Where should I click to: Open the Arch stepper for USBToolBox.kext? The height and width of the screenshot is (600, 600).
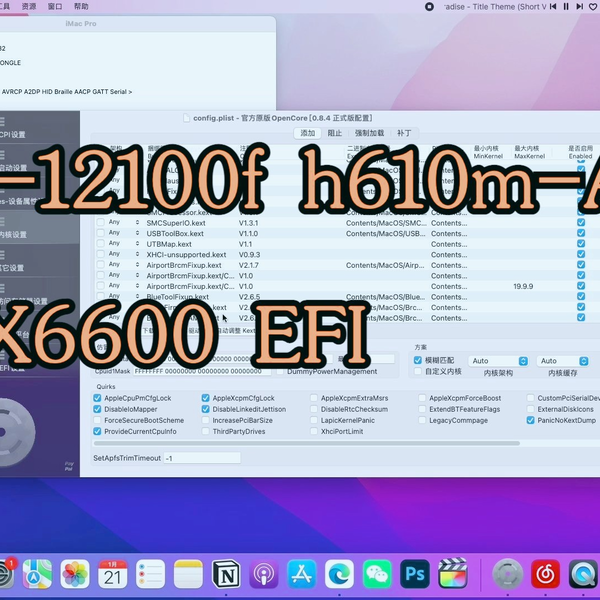[x=137, y=233]
